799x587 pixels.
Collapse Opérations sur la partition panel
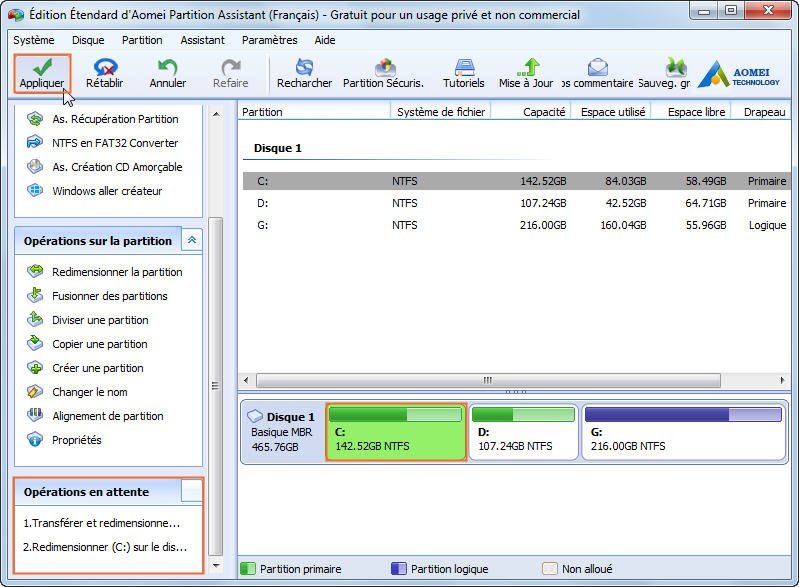[x=192, y=240]
